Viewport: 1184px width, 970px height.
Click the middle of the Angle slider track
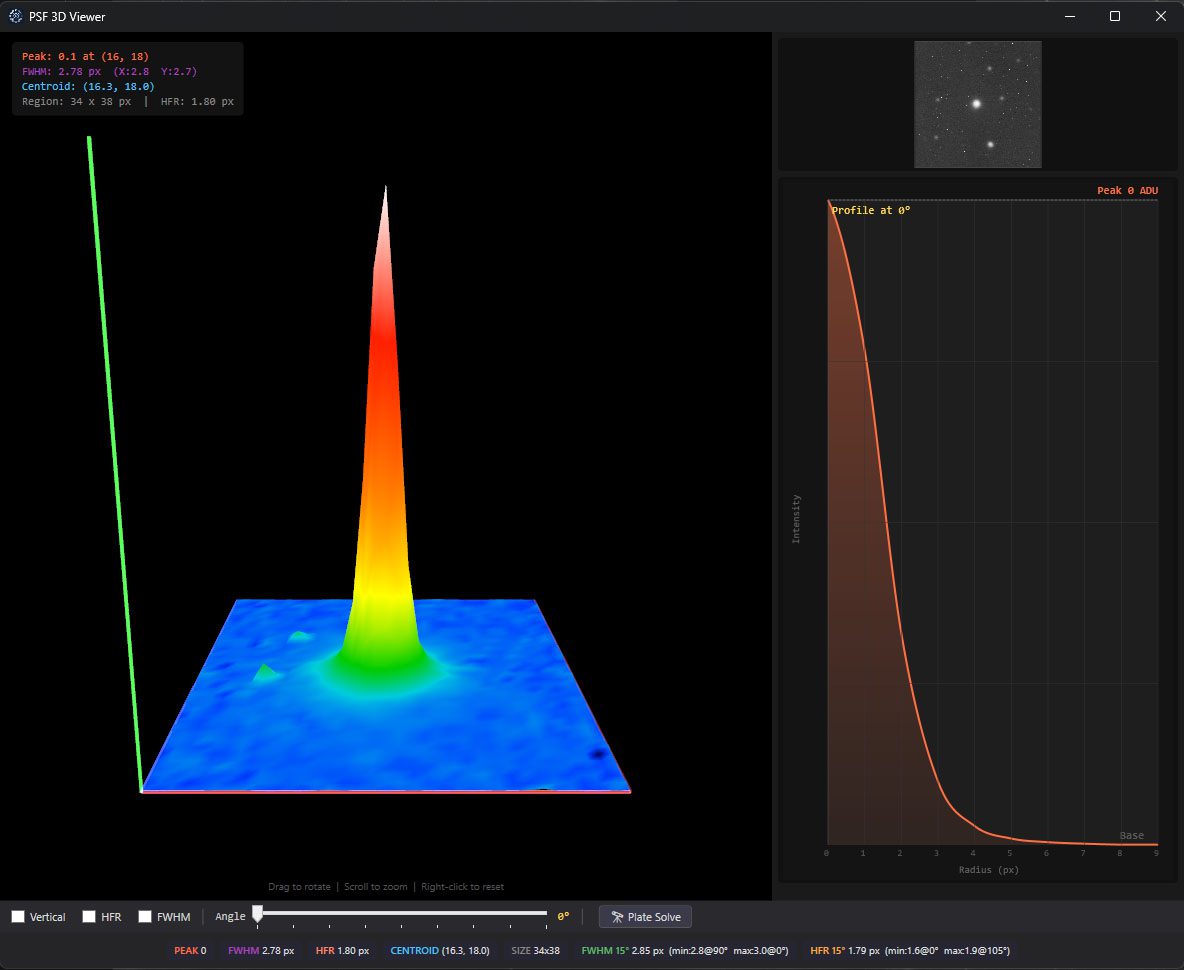pos(402,913)
